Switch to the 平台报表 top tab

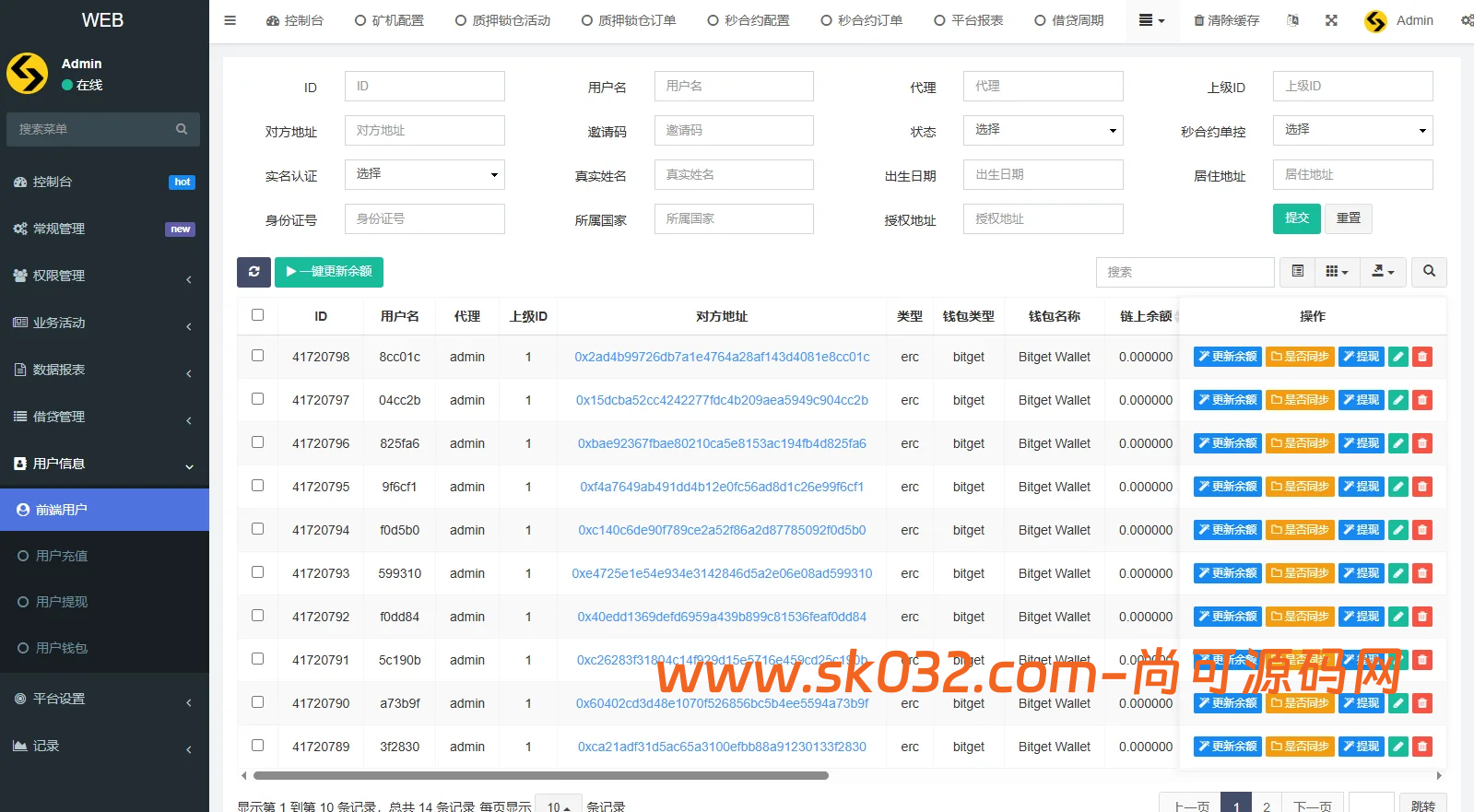coord(969,20)
